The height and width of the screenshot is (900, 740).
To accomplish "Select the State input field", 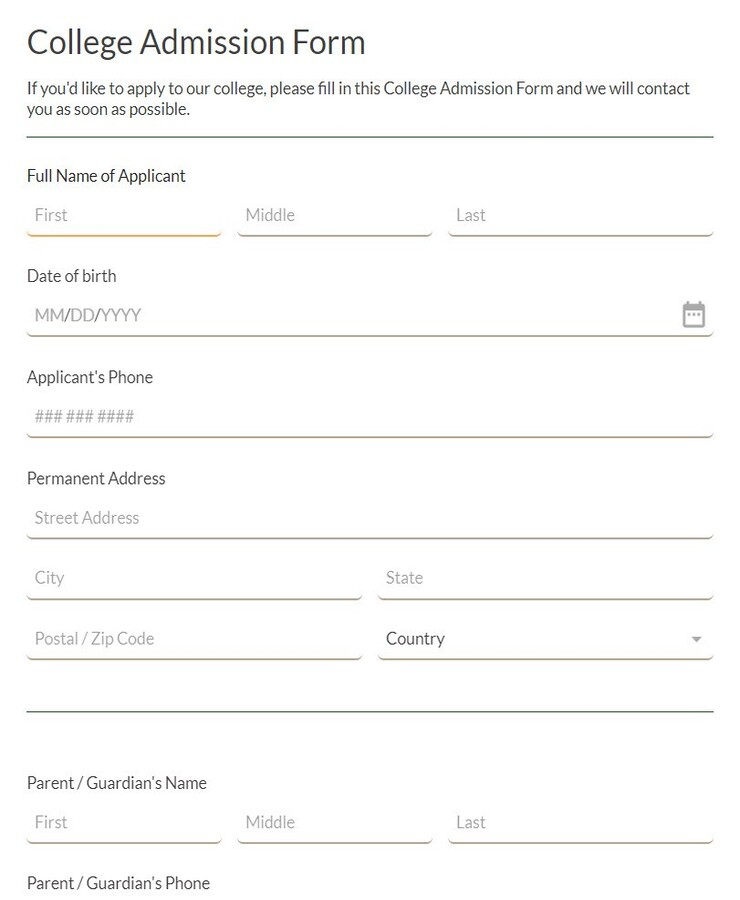I will click(x=545, y=578).
